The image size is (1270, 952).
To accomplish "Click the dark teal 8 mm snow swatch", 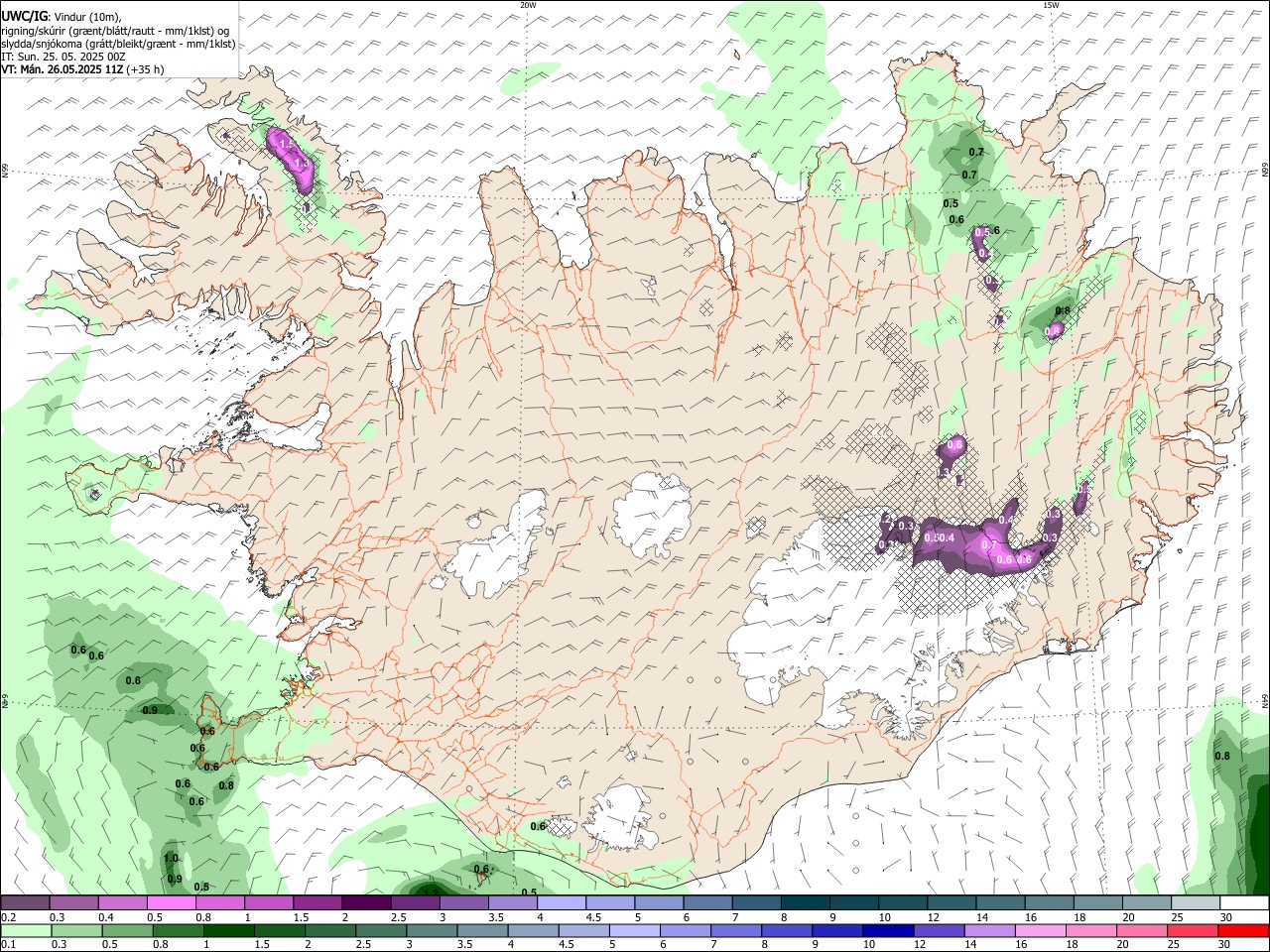I will [x=804, y=903].
